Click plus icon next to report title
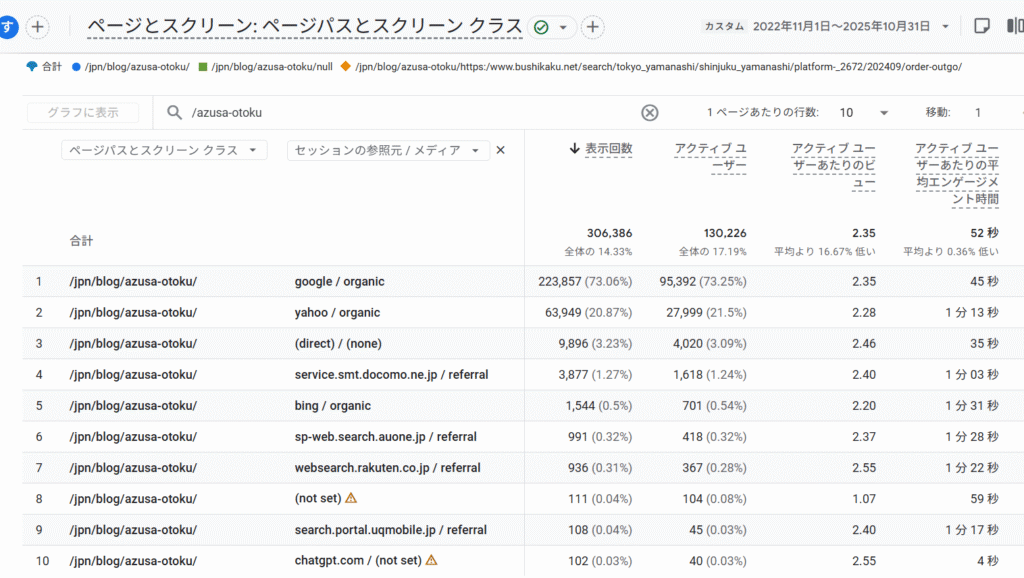Viewport: 1024px width, 578px height. 593,27
